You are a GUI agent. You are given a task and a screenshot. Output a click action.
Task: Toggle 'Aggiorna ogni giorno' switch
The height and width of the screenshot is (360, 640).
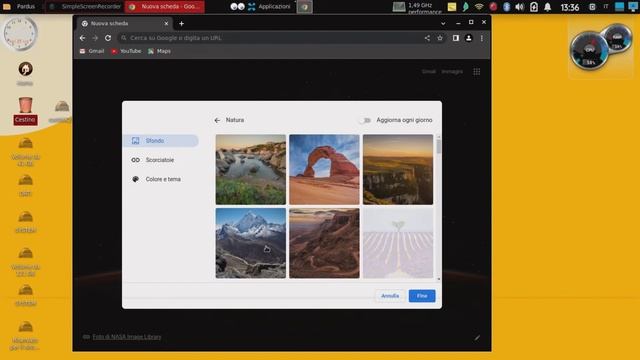click(365, 120)
